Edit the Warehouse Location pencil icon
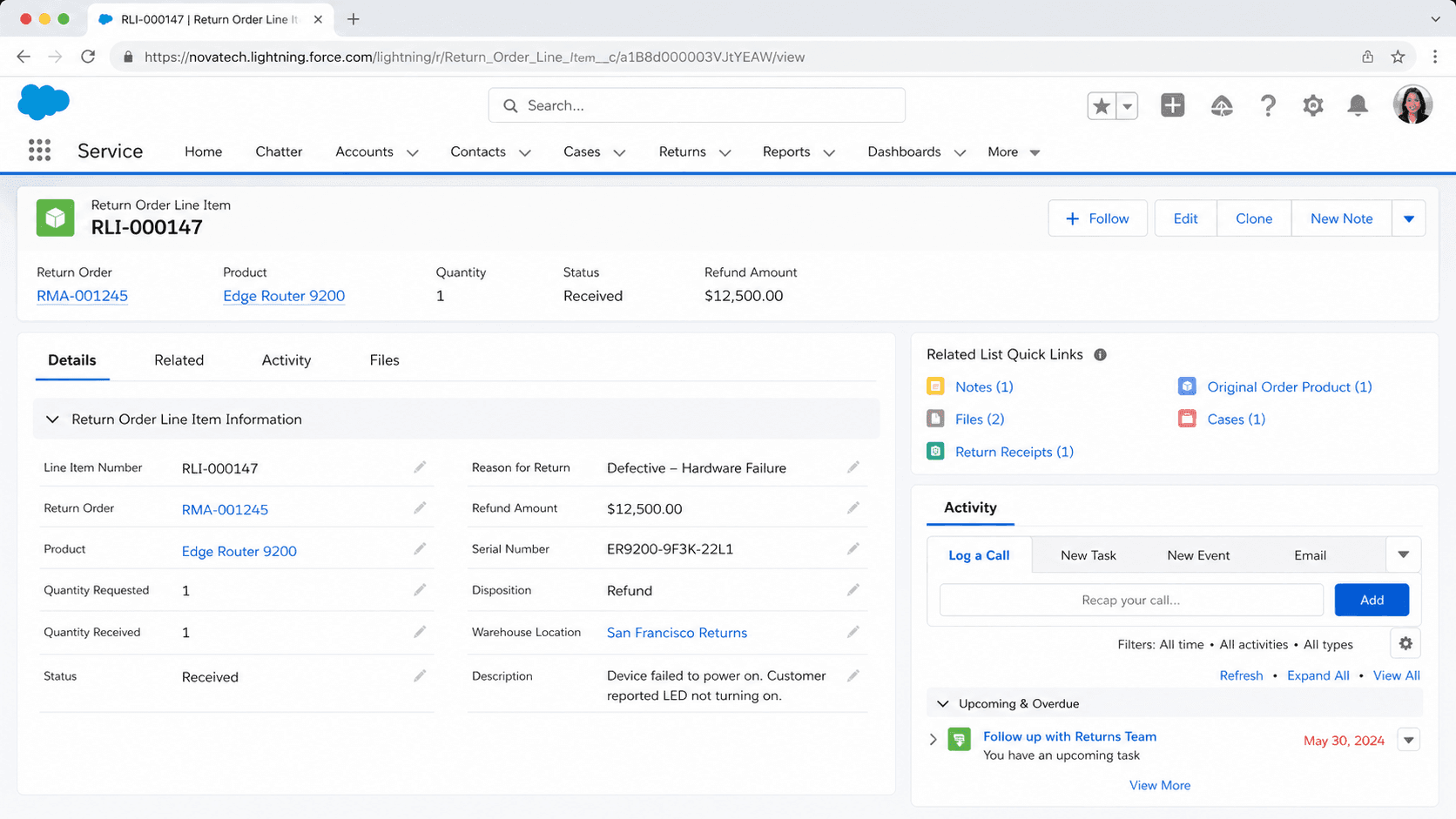 tap(853, 632)
